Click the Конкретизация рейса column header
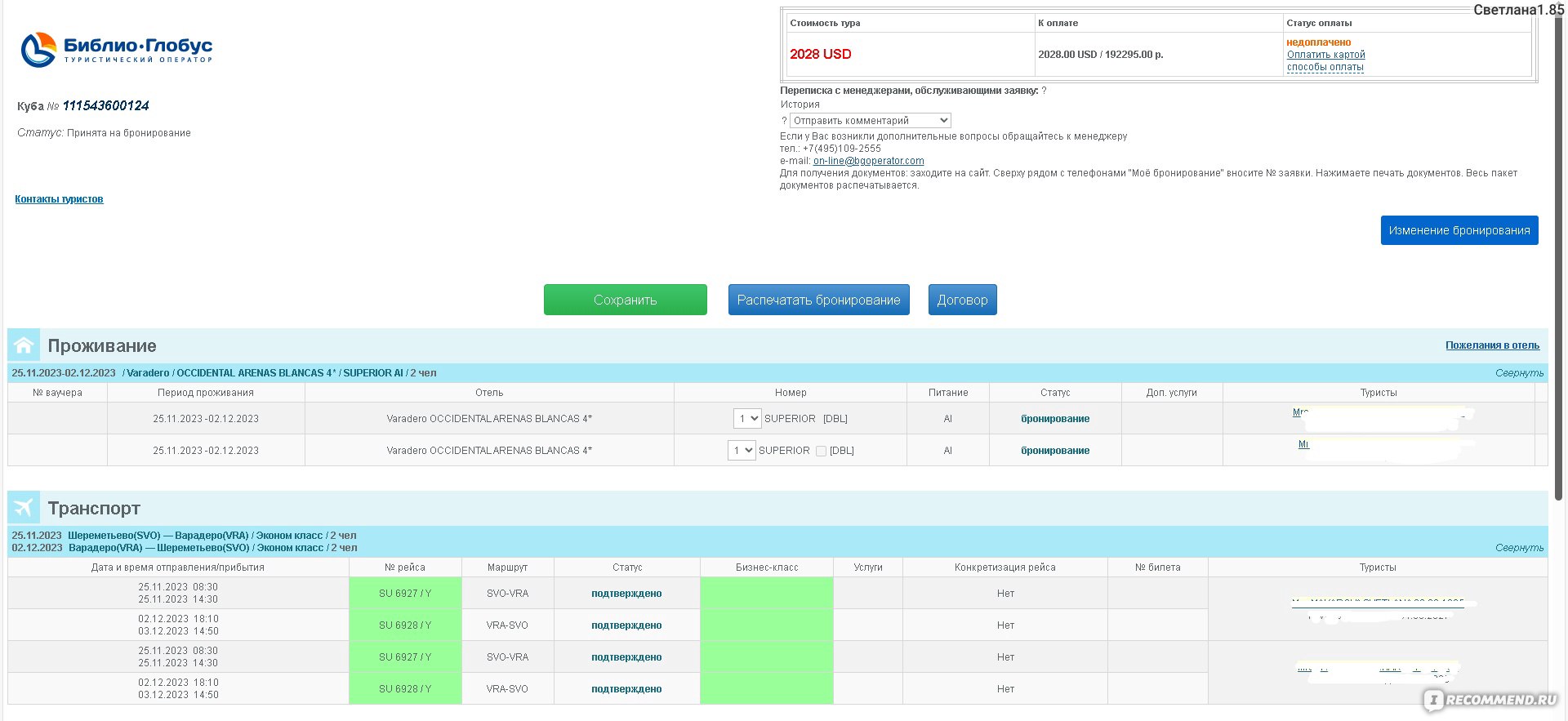 1005,567
